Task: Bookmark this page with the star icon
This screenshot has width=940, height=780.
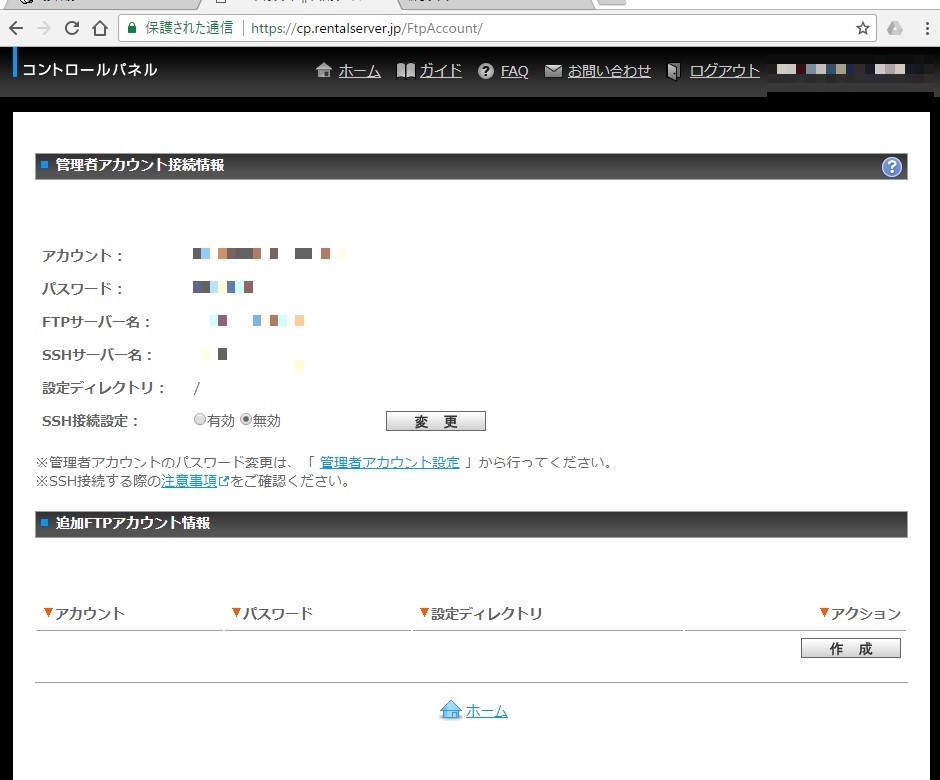Action: click(x=862, y=28)
